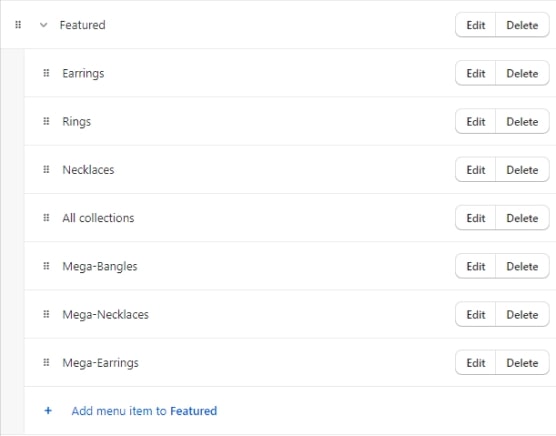Image resolution: width=556 pixels, height=436 pixels.
Task: Edit the Featured menu item
Action: click(x=476, y=25)
